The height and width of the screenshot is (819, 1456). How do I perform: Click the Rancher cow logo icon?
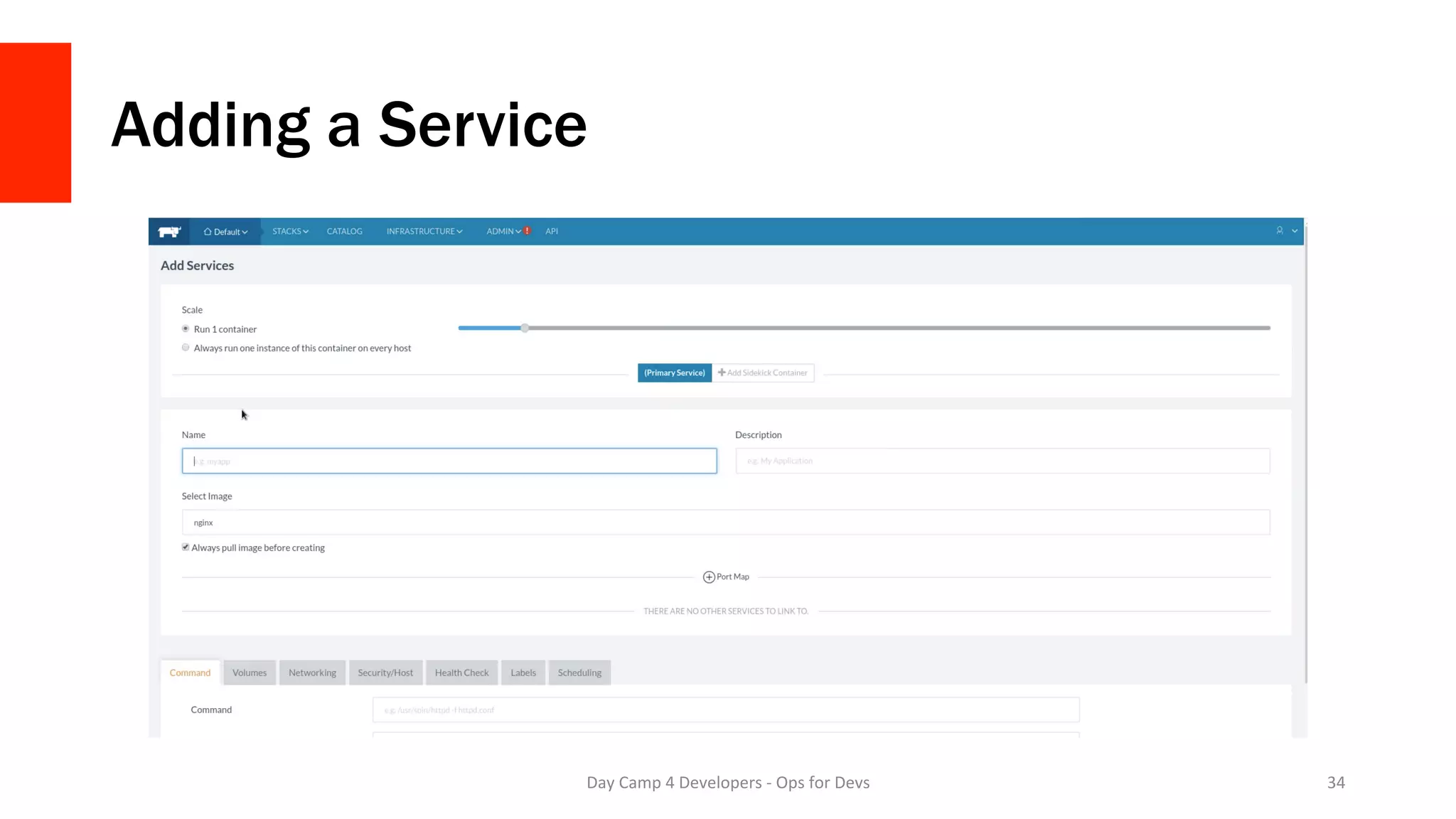click(169, 232)
